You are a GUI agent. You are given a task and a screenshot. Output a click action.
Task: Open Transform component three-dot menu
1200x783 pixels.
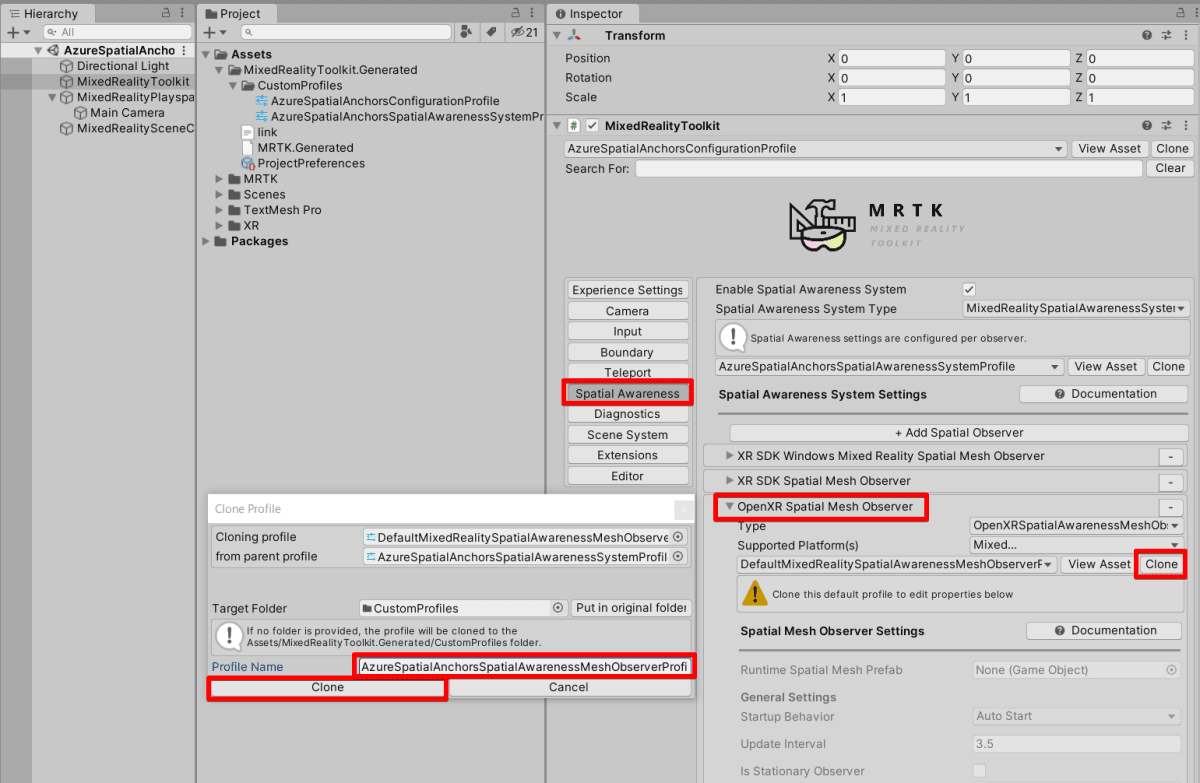pos(1184,35)
